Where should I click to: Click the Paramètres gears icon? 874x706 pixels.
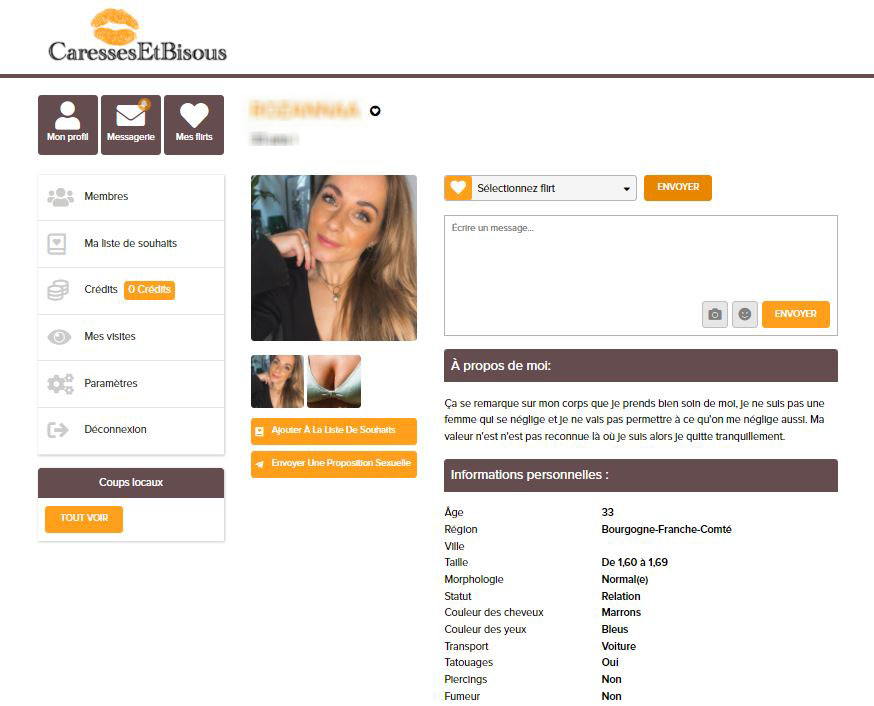coord(60,383)
